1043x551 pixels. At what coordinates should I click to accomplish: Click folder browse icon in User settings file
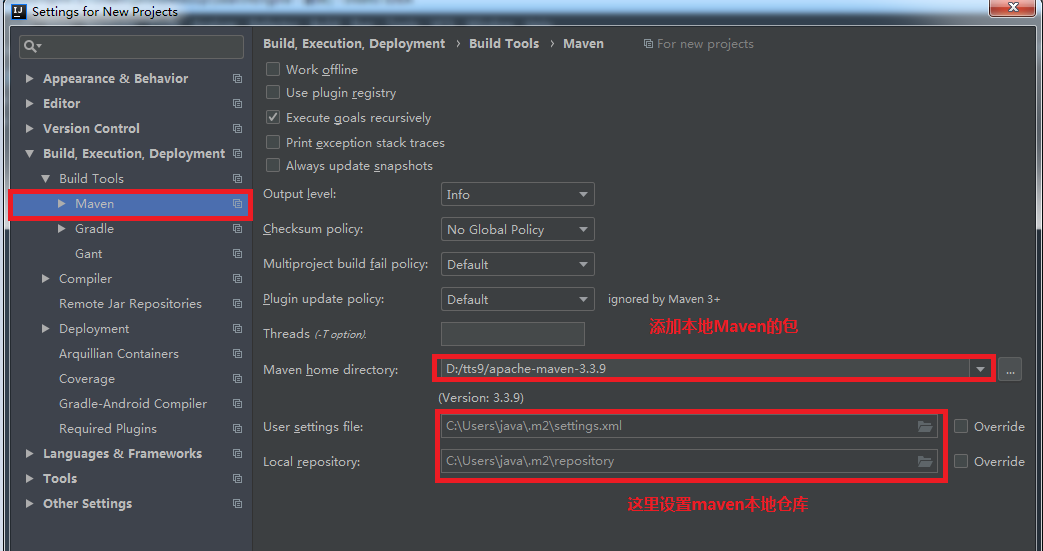[925, 427]
